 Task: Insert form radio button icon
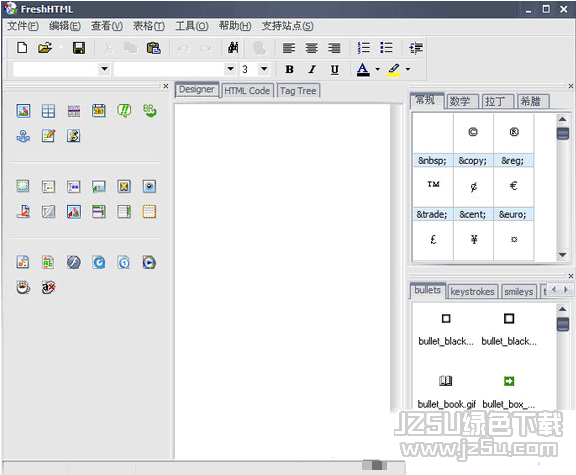(x=149, y=187)
